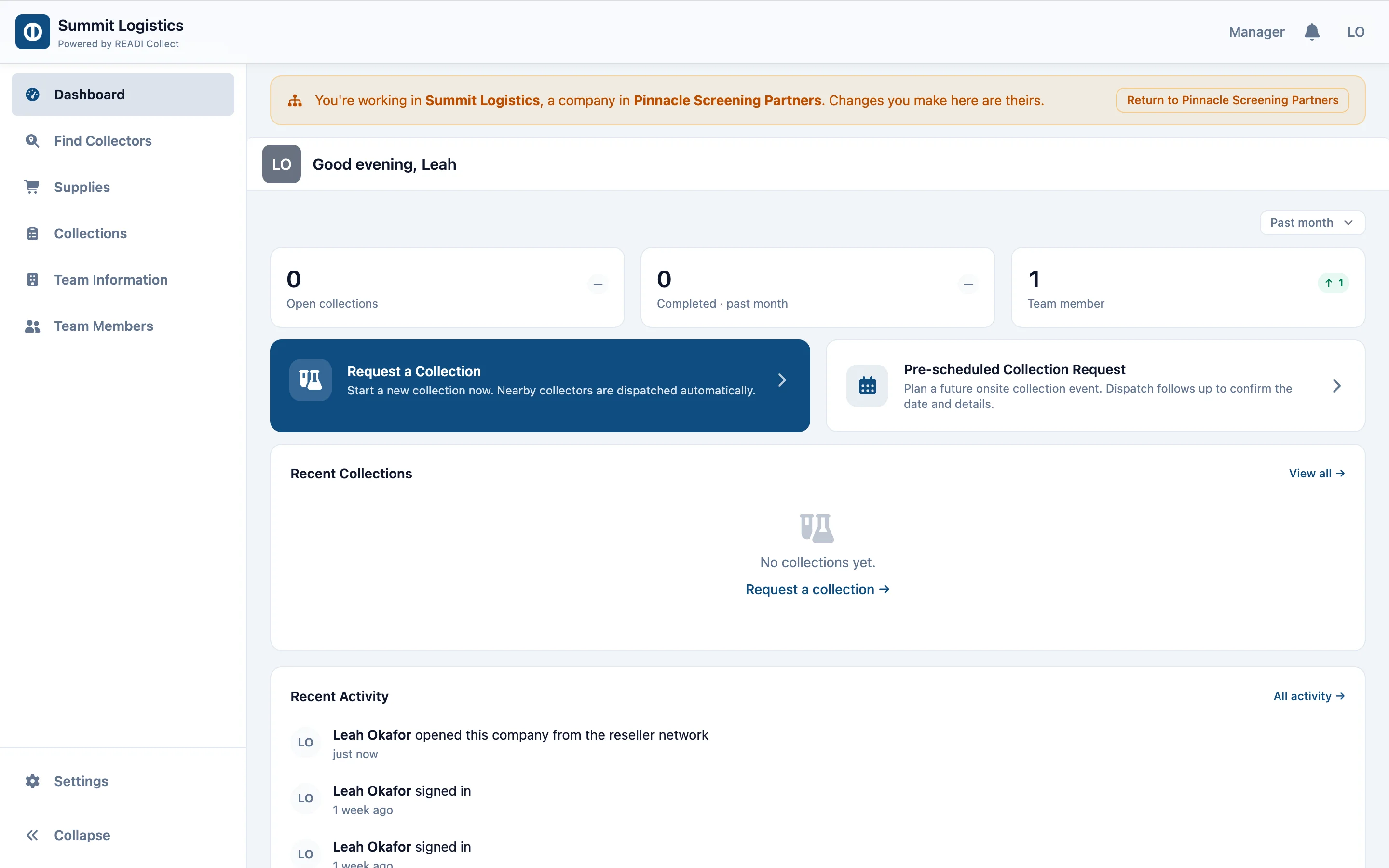Click the Settings gear icon
1389x868 pixels.
pyautogui.click(x=33, y=781)
